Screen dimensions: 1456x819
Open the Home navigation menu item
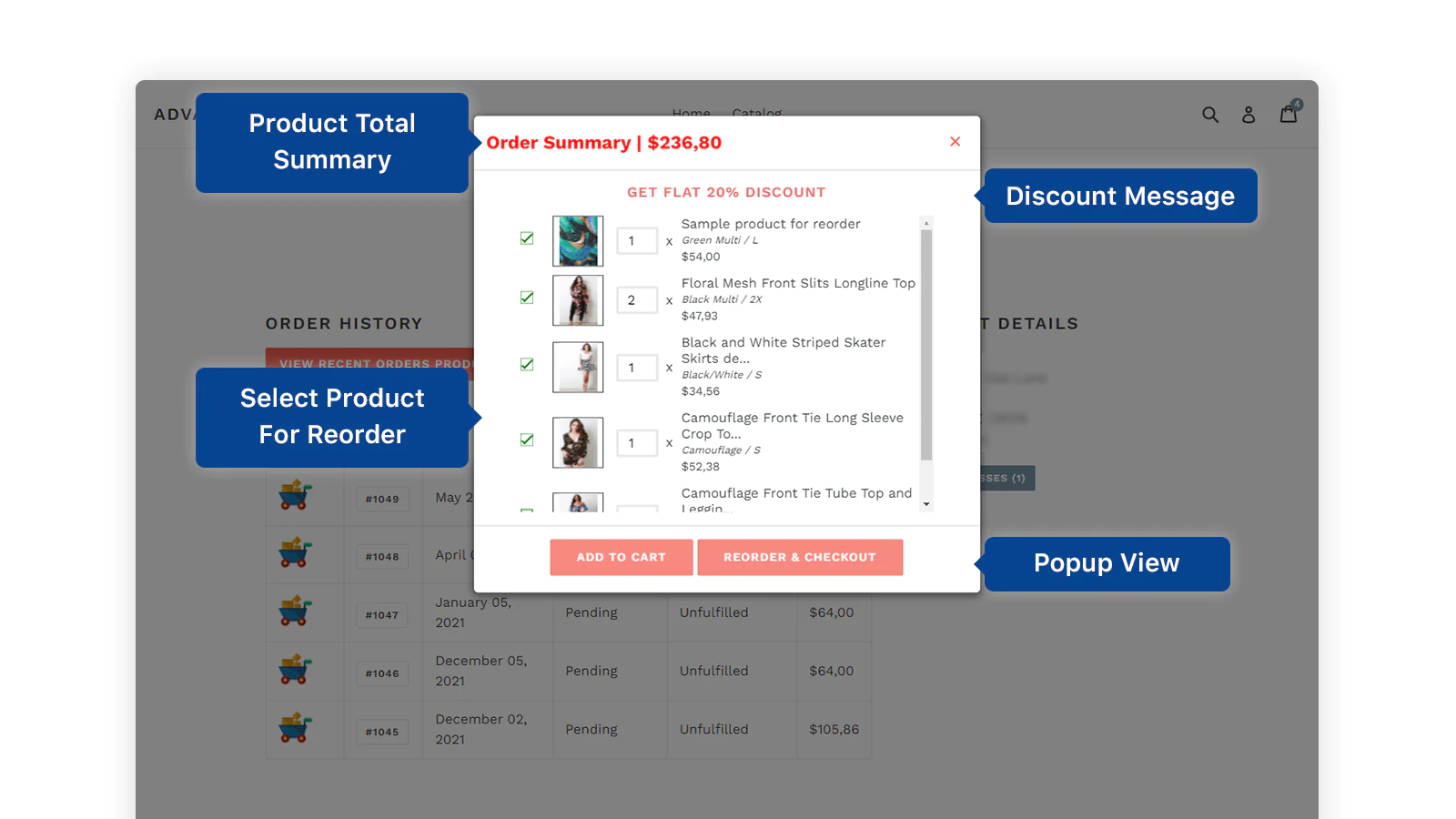692,114
